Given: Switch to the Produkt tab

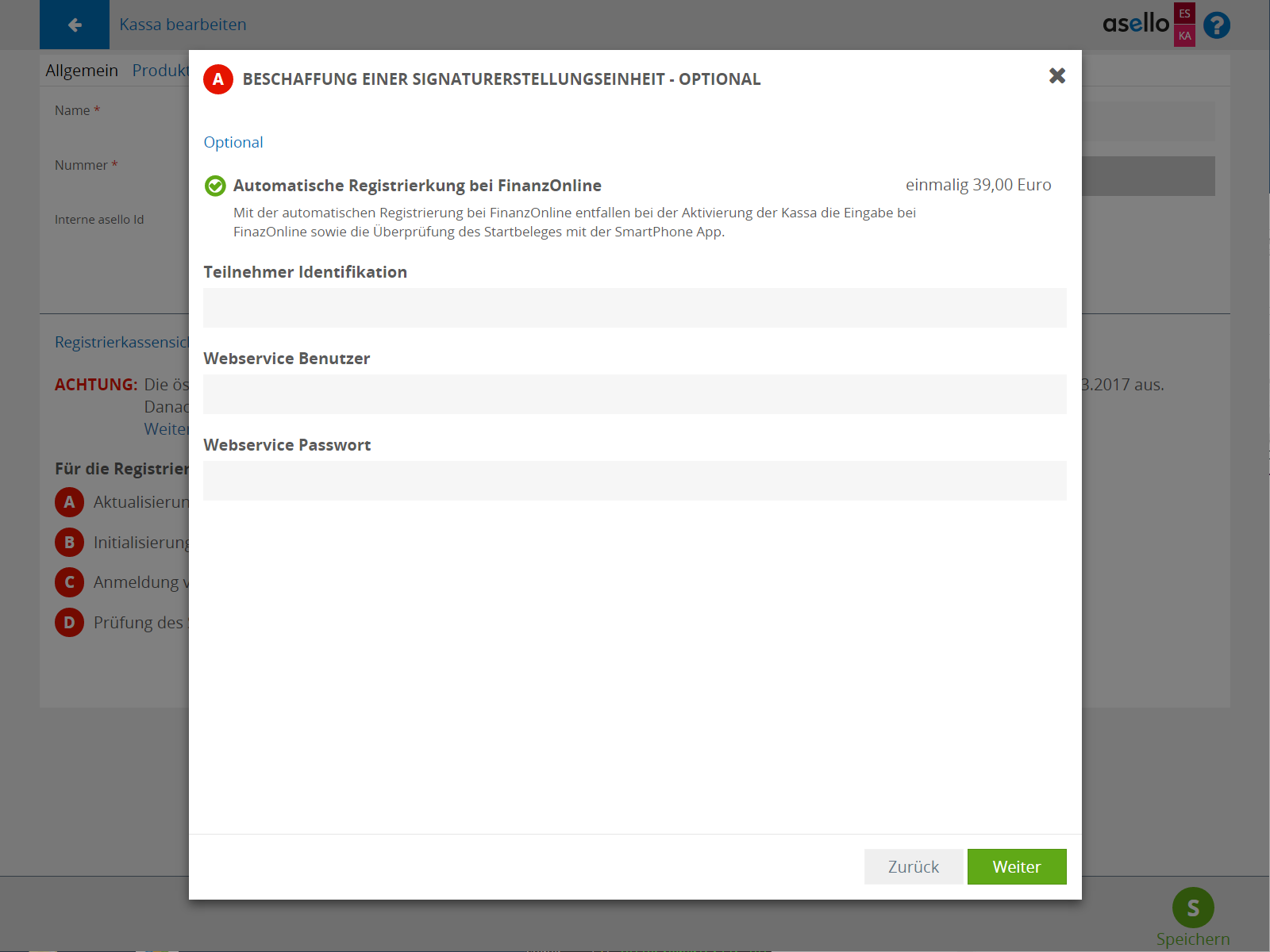Looking at the screenshot, I should tap(160, 71).
